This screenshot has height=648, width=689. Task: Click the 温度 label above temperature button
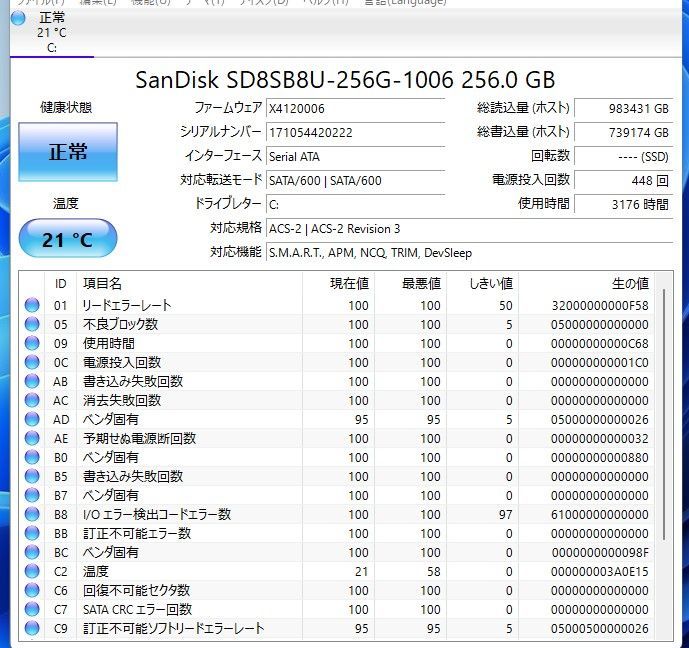point(66,203)
